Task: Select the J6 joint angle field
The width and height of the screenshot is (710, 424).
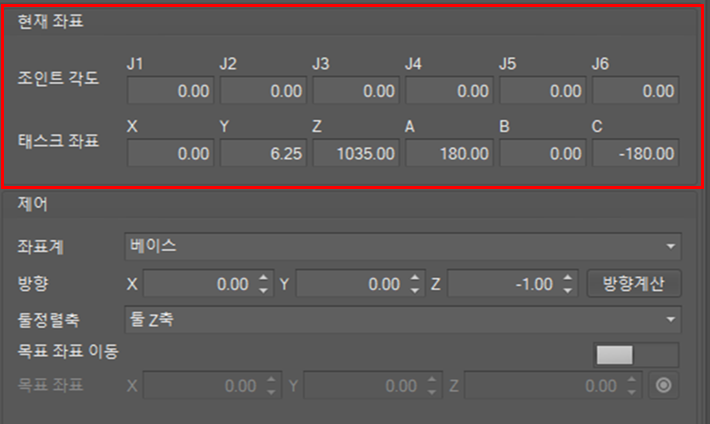Action: 635,91
